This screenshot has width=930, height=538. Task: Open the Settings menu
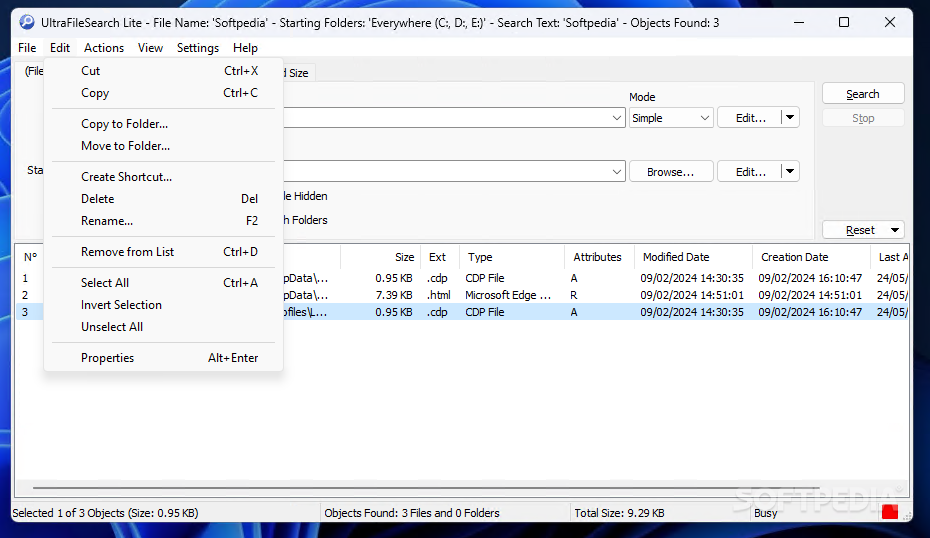coord(198,48)
